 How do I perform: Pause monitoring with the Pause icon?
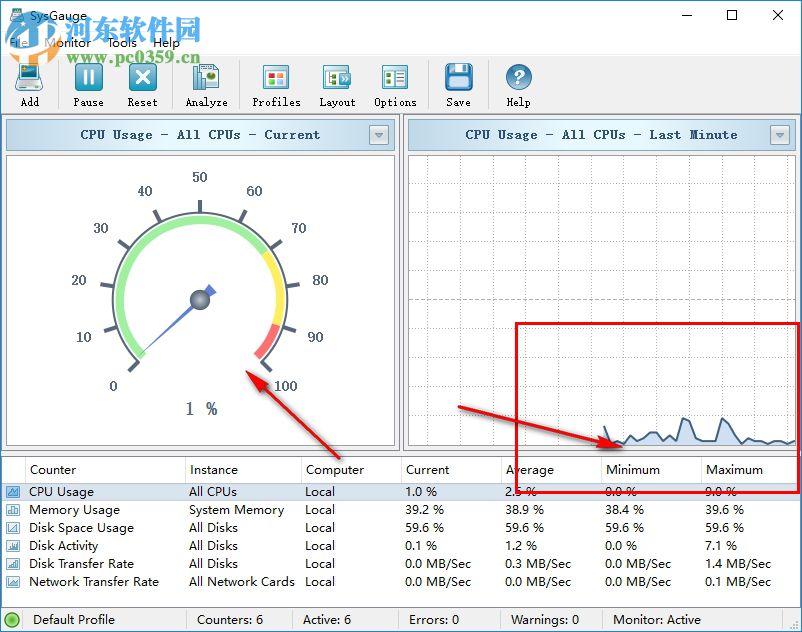pos(88,78)
